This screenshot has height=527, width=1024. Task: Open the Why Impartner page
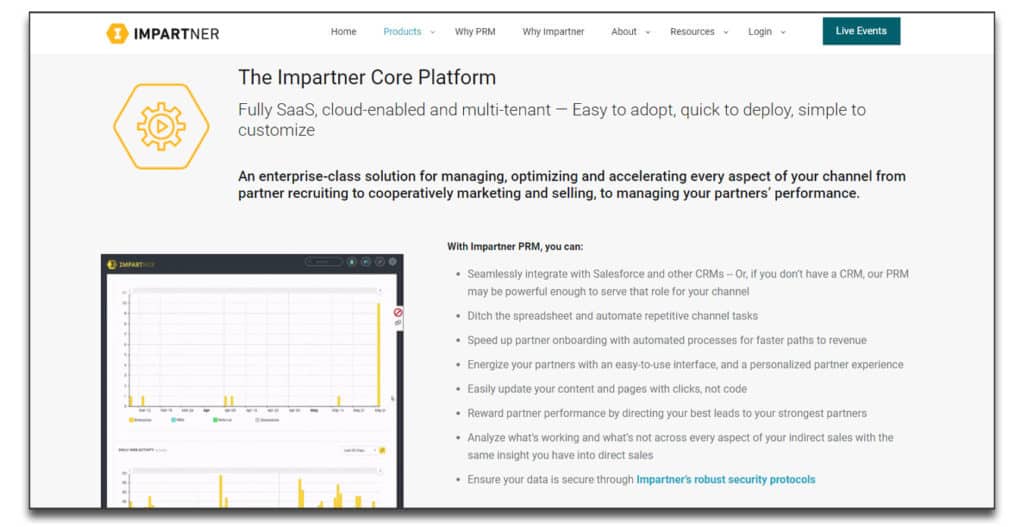tap(553, 31)
